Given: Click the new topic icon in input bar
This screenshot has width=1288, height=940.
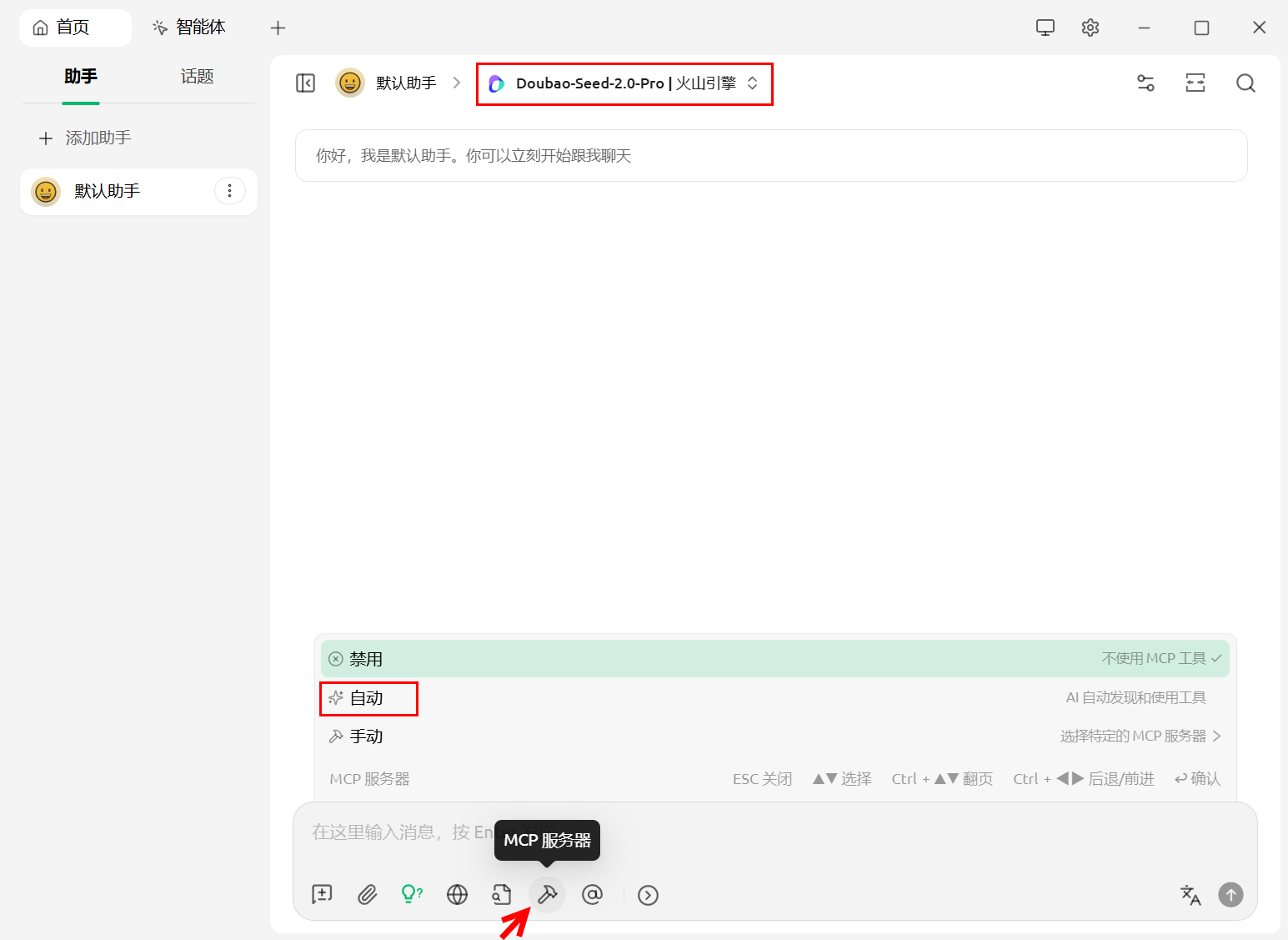Looking at the screenshot, I should [x=322, y=895].
